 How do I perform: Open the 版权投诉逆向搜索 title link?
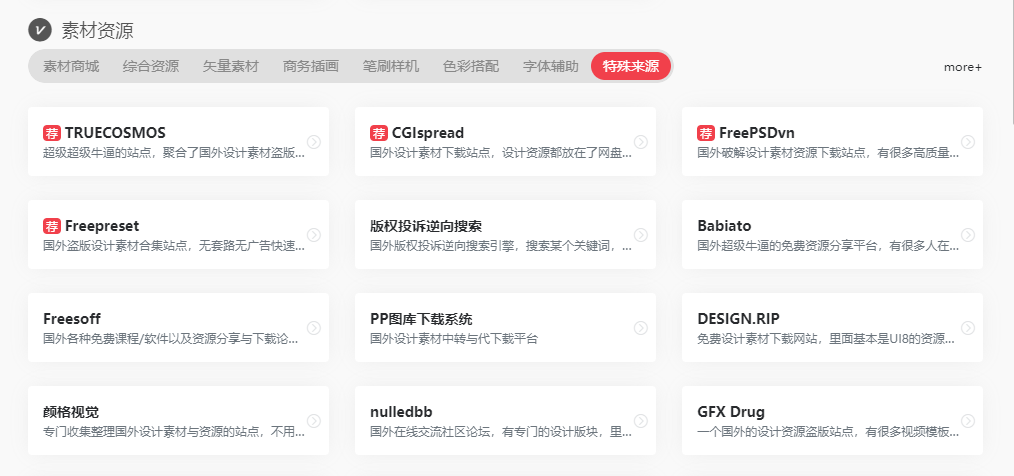tap(426, 226)
